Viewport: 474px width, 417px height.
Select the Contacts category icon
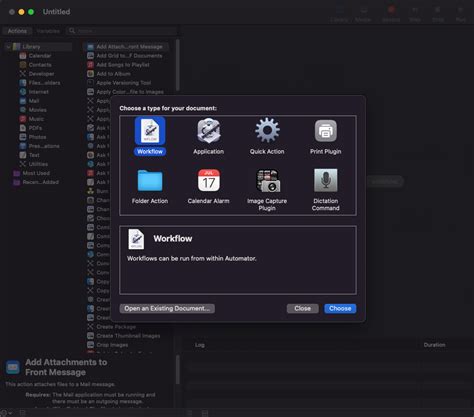click(23, 65)
